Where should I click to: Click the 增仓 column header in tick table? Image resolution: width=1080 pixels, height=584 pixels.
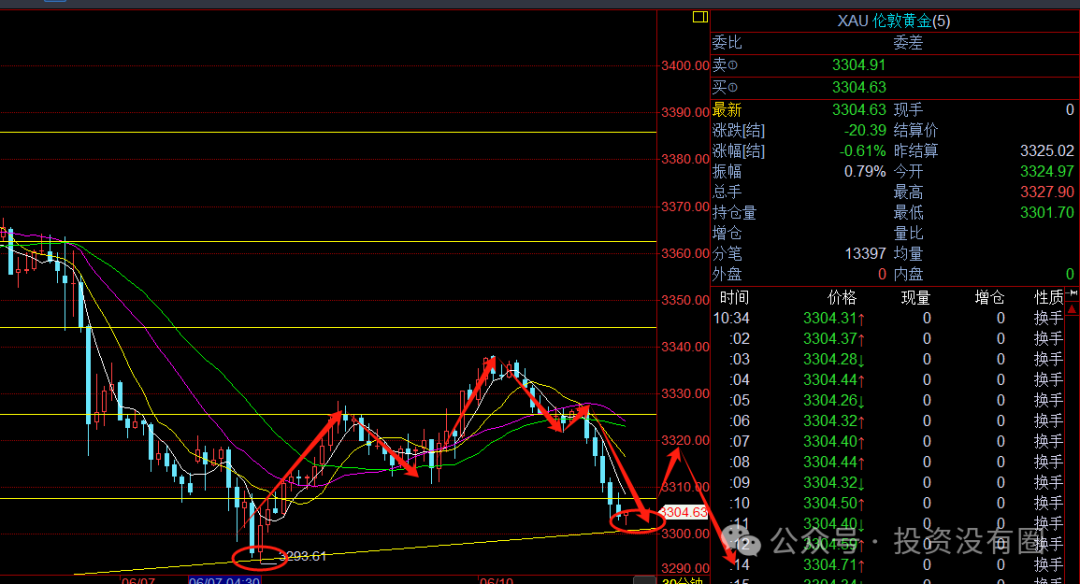coord(990,298)
